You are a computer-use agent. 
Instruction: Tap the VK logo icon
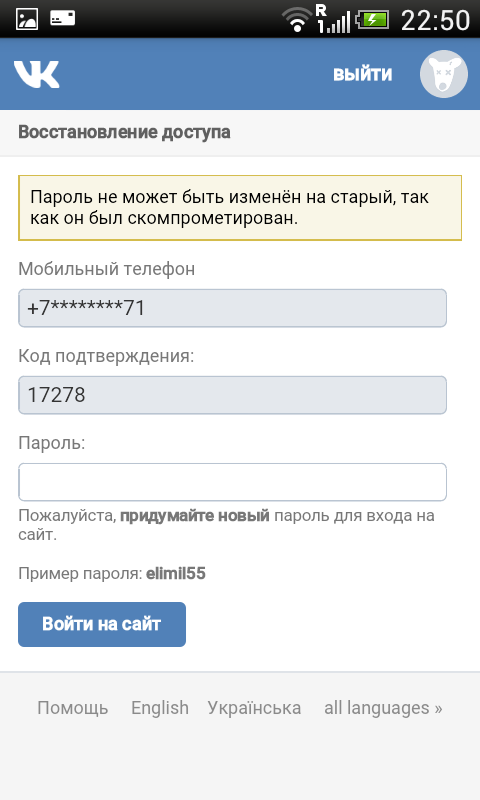[x=36, y=74]
